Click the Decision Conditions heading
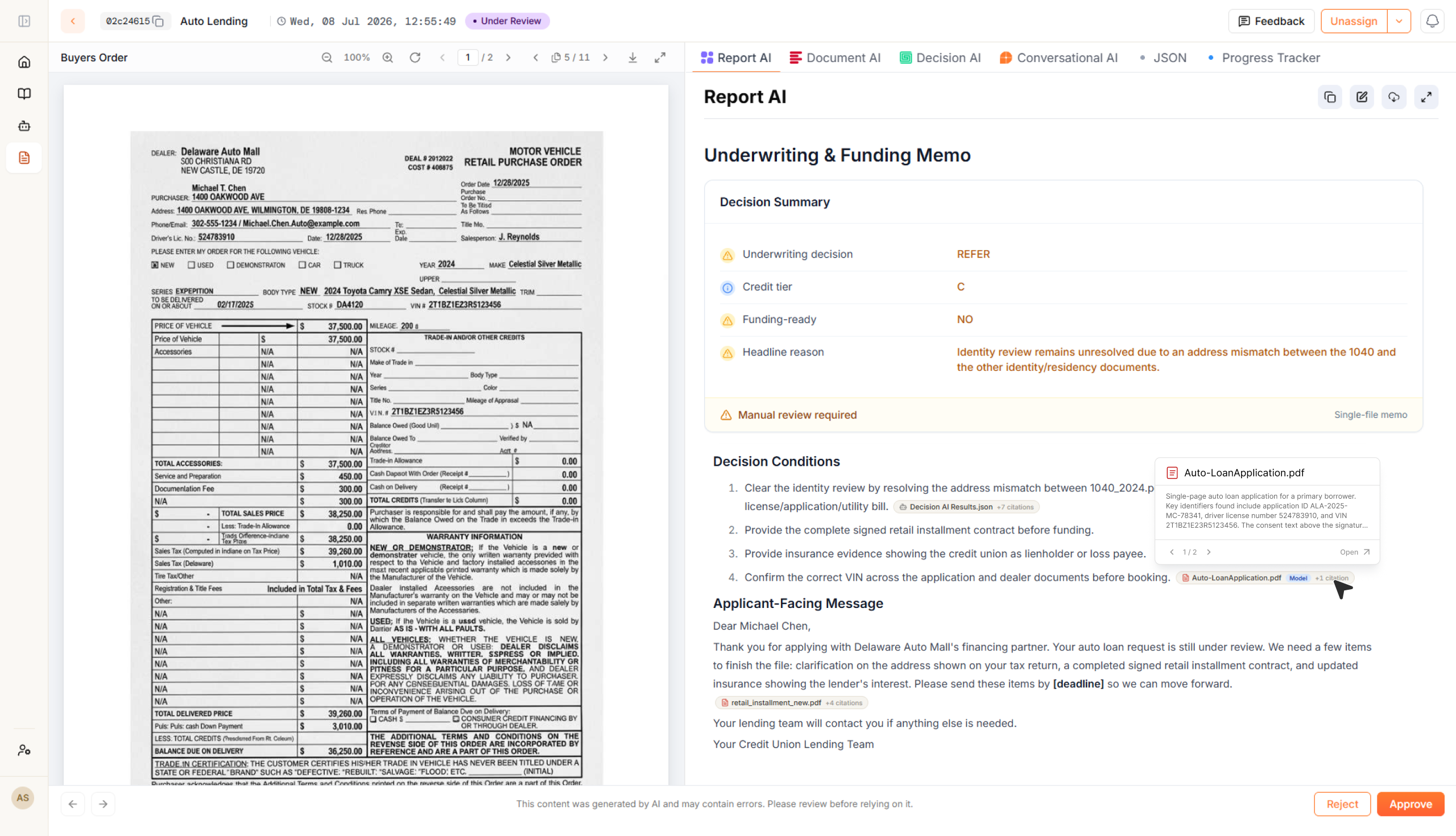 click(x=776, y=461)
